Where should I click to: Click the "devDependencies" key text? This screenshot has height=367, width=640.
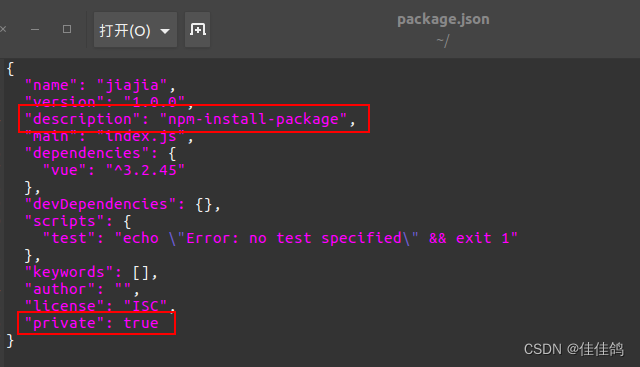(x=100, y=205)
